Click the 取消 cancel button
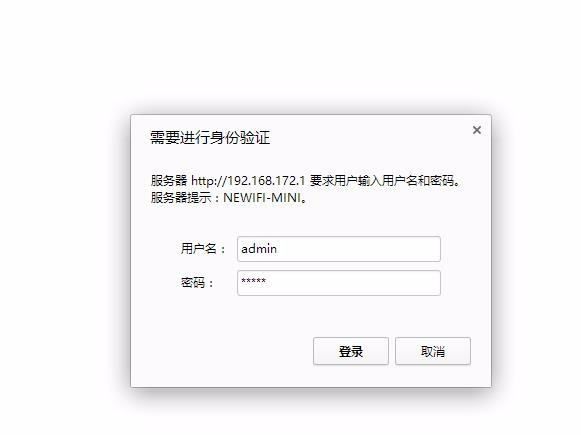 click(x=433, y=351)
